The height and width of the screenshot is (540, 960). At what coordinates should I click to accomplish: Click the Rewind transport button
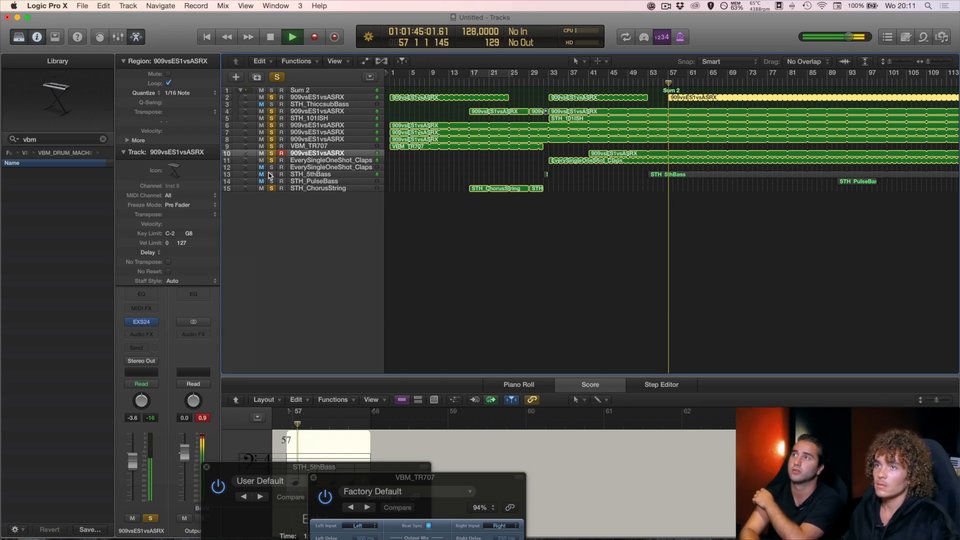(x=227, y=37)
